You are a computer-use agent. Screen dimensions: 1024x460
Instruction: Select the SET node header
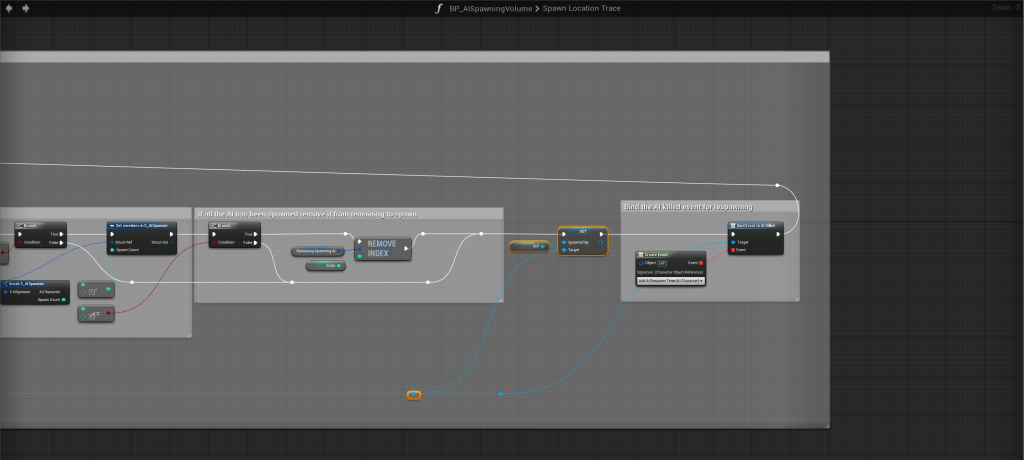pos(583,230)
